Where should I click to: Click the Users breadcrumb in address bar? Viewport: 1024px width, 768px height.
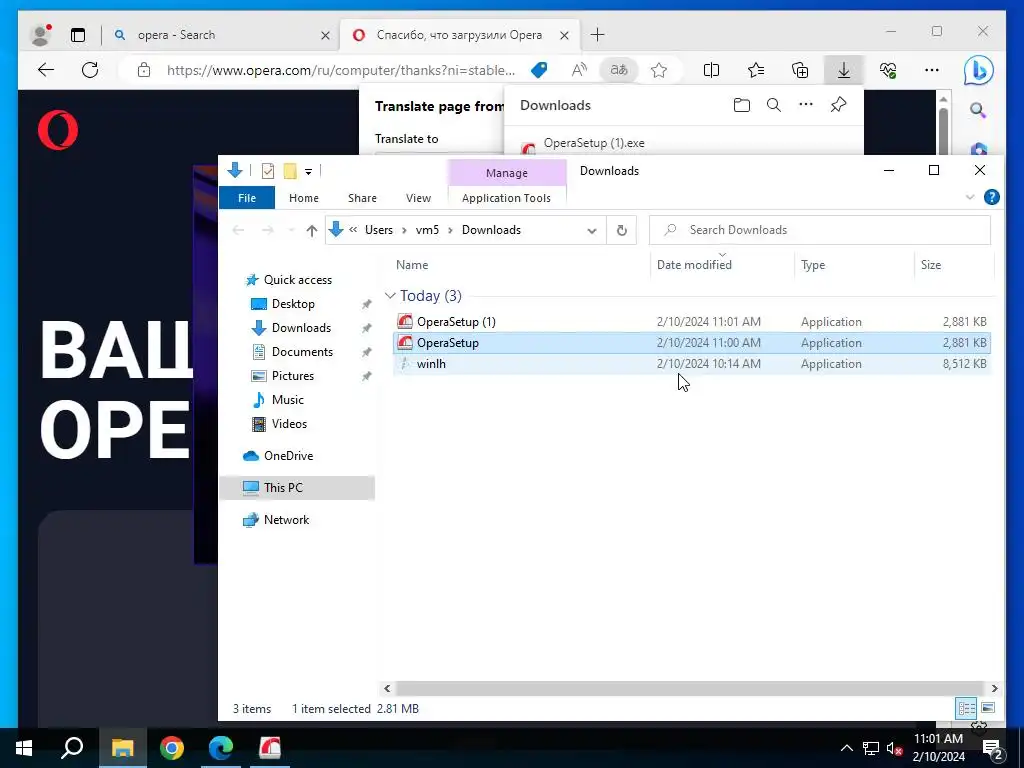pyautogui.click(x=379, y=230)
